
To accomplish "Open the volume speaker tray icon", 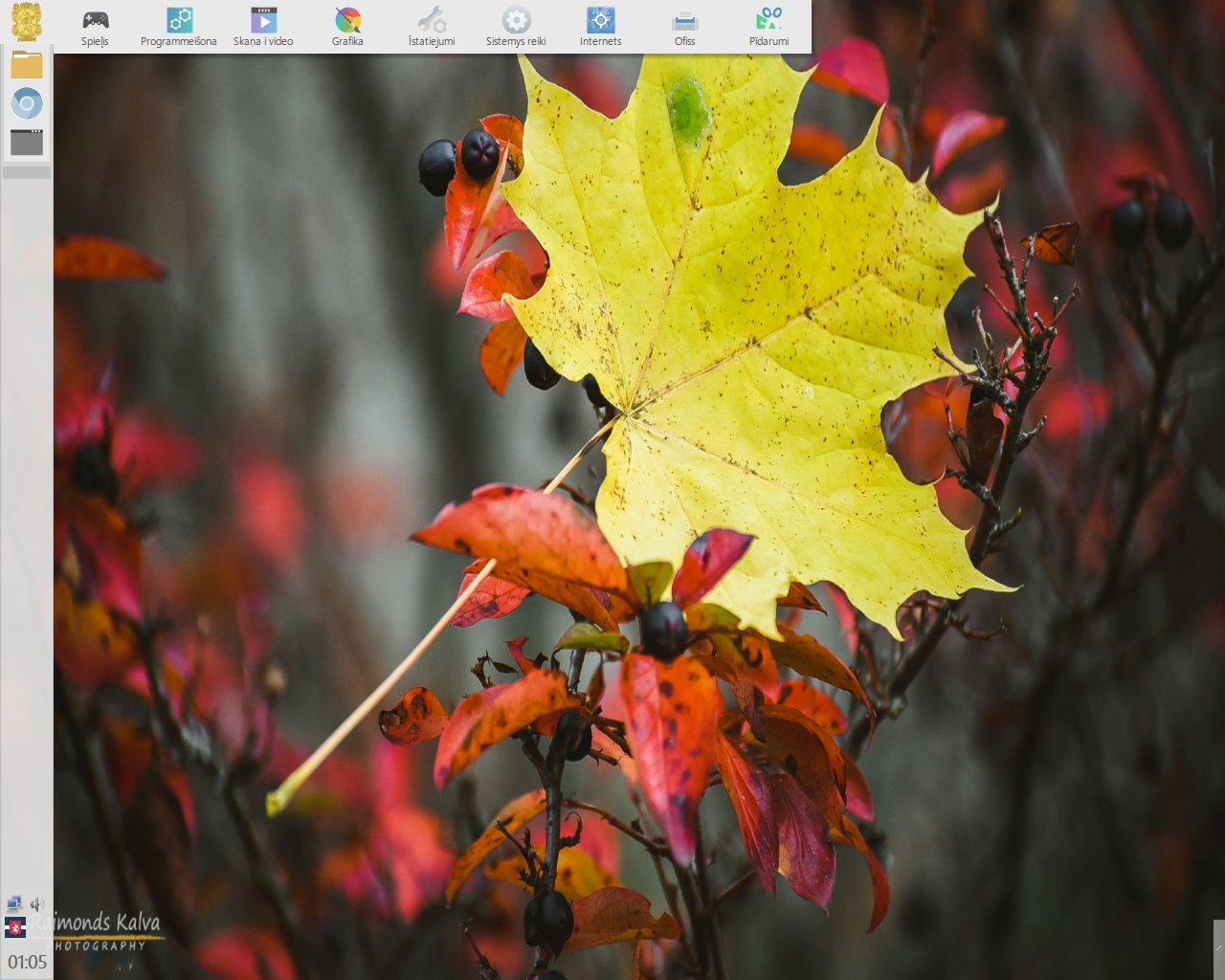I will [x=37, y=904].
